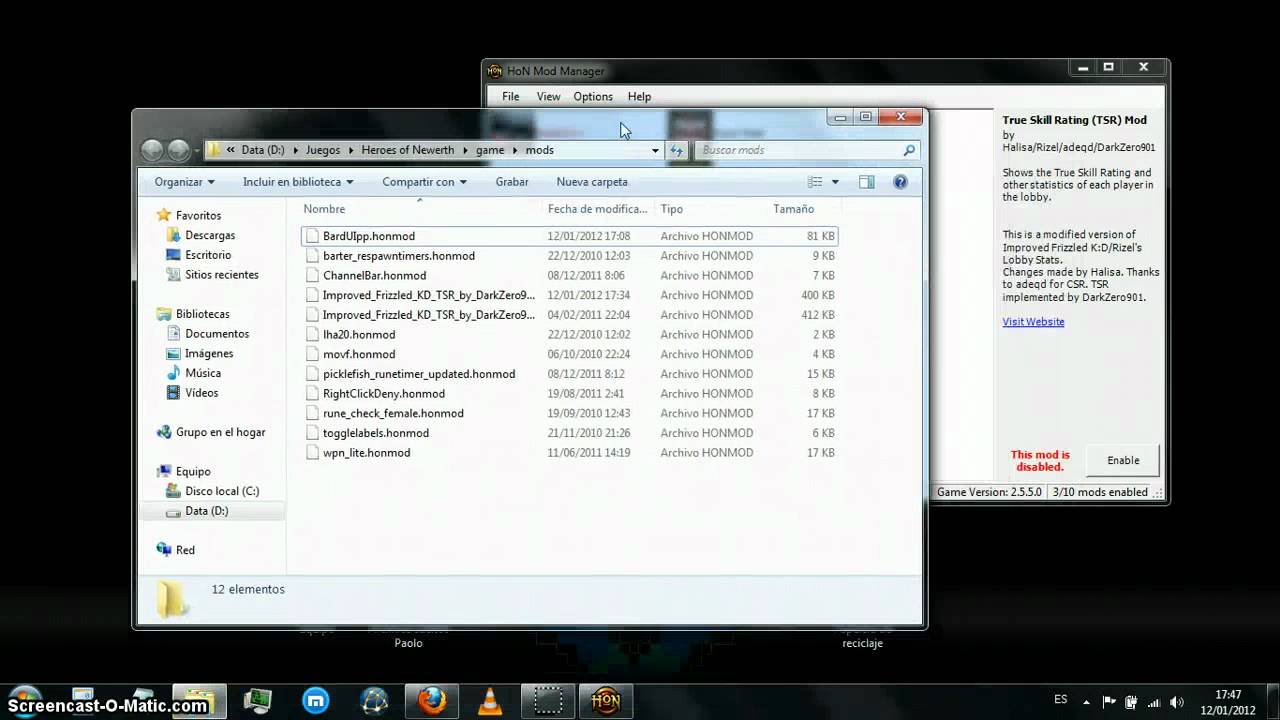The height and width of the screenshot is (720, 1280).
Task: Select BardUIpp.honmod file
Action: (569, 236)
